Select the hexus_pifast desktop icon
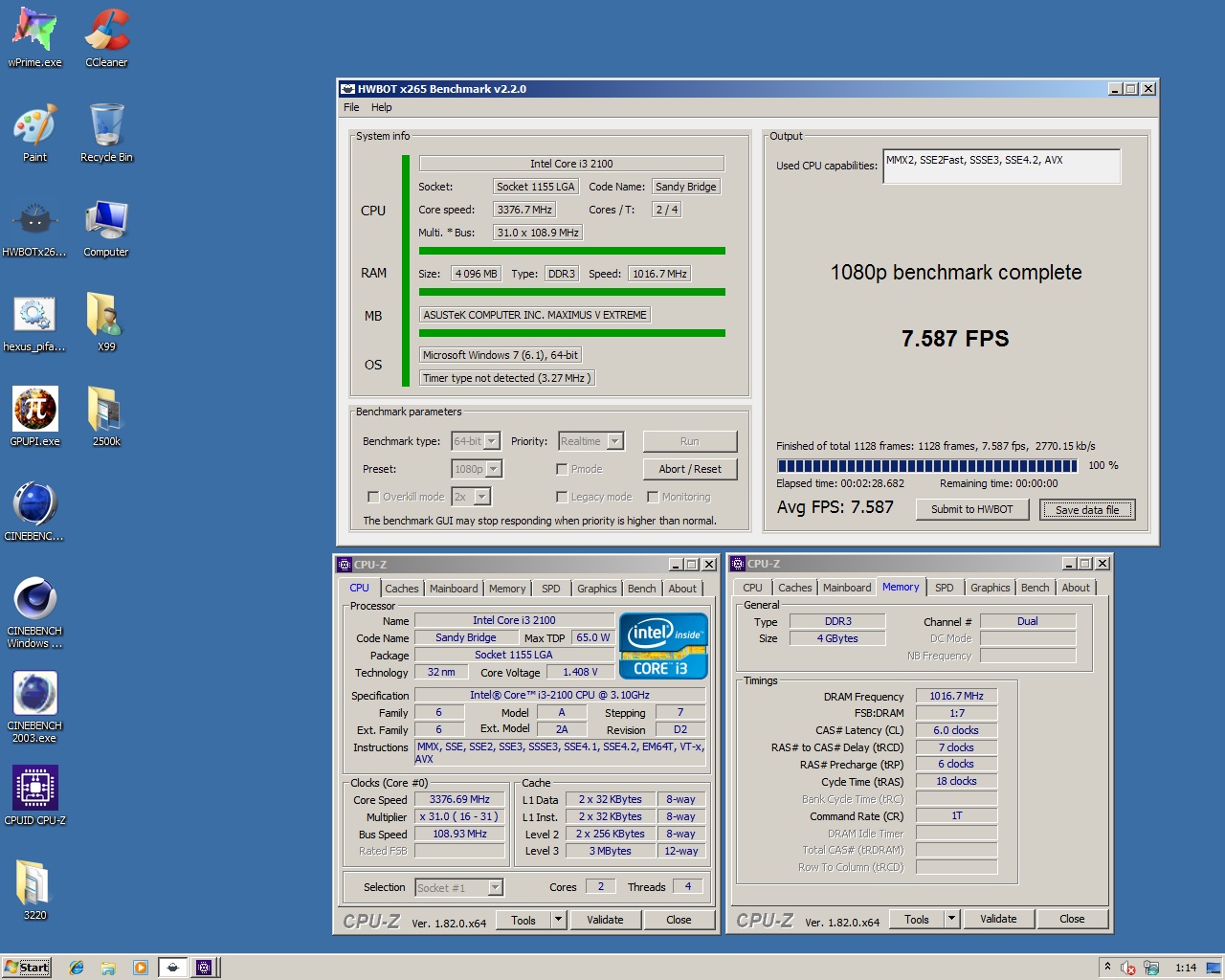The width and height of the screenshot is (1225, 980). click(34, 323)
